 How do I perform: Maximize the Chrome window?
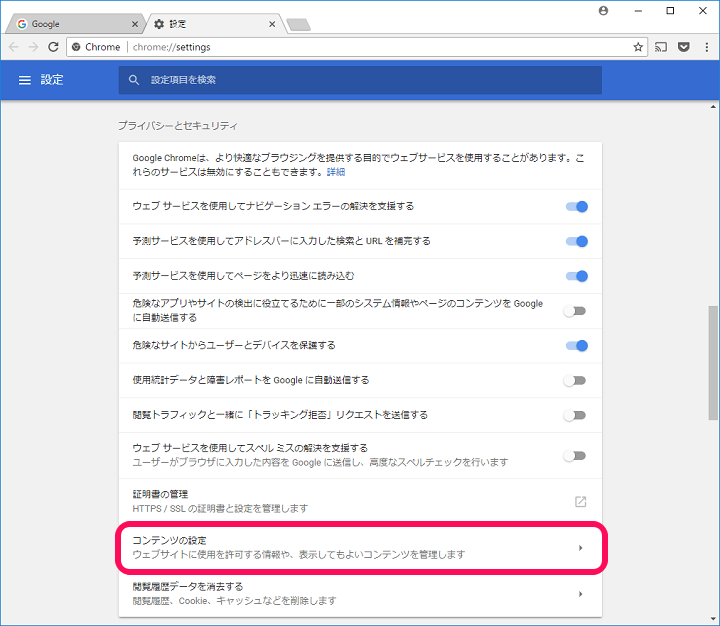tap(670, 11)
